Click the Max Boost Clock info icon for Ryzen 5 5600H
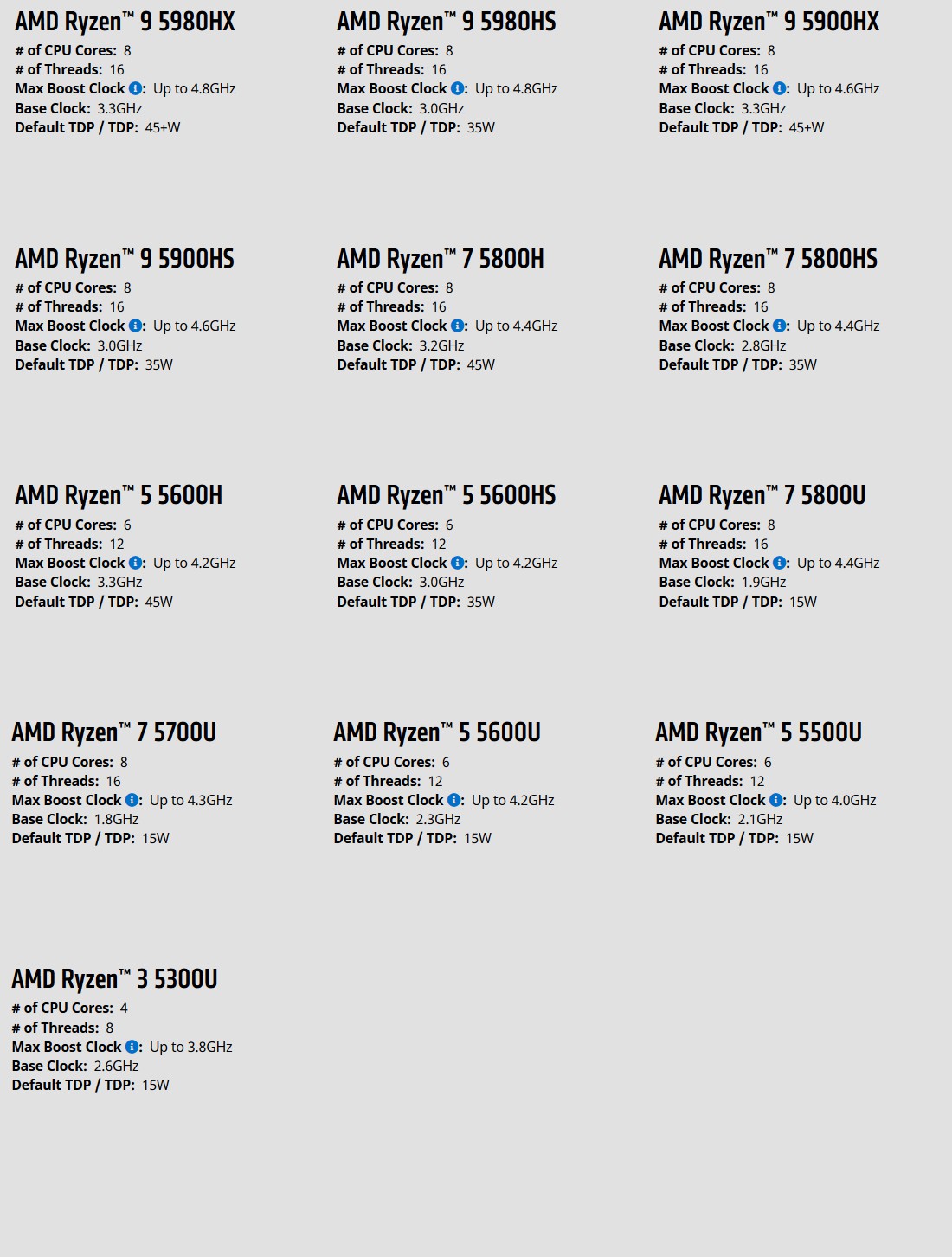952x1257 pixels. coord(136,563)
